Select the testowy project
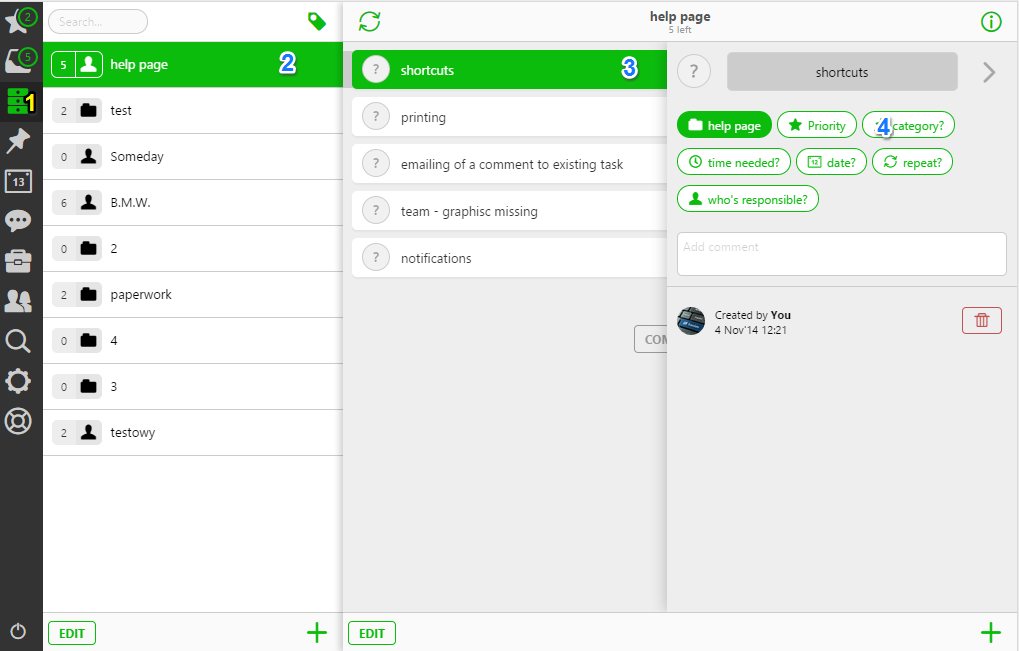 coord(193,433)
